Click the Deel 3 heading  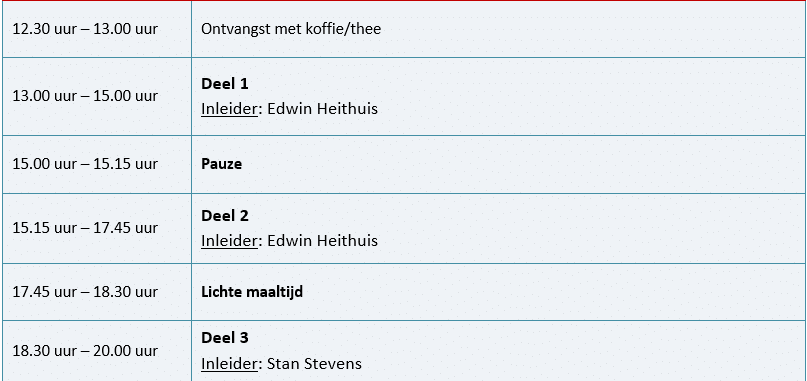224,338
